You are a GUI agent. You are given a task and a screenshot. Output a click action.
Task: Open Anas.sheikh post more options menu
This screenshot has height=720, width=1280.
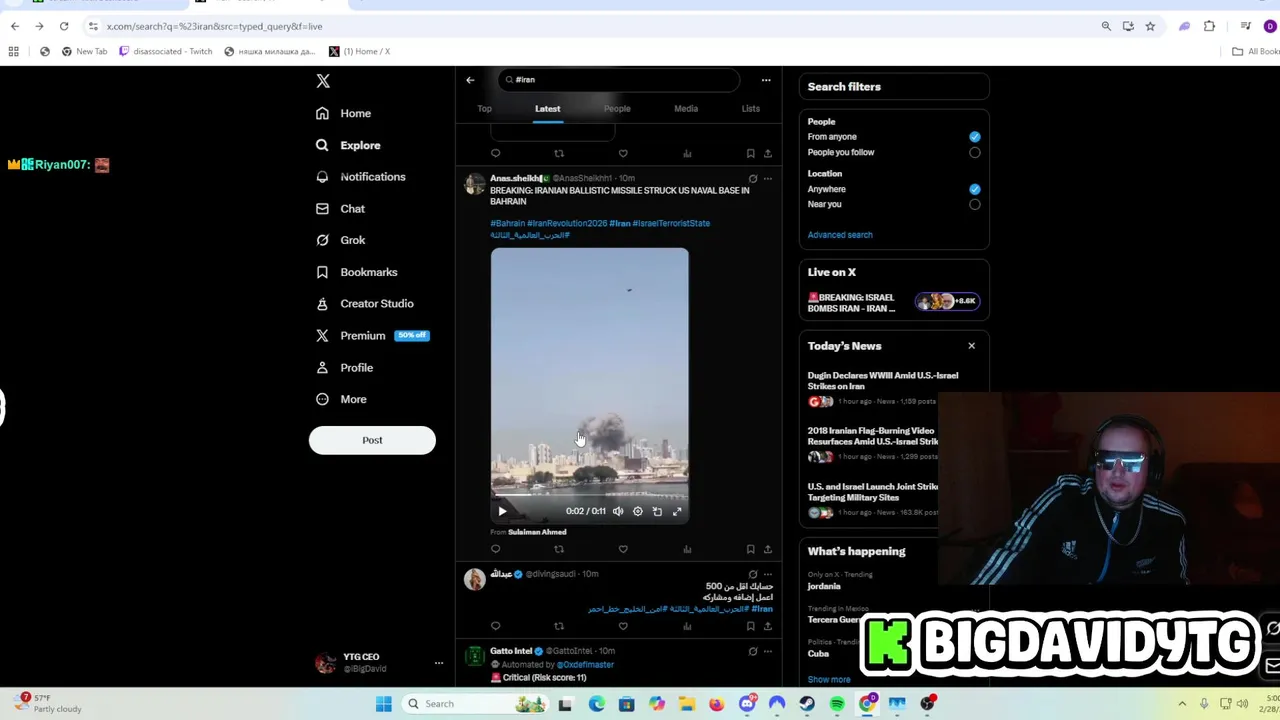point(767,179)
